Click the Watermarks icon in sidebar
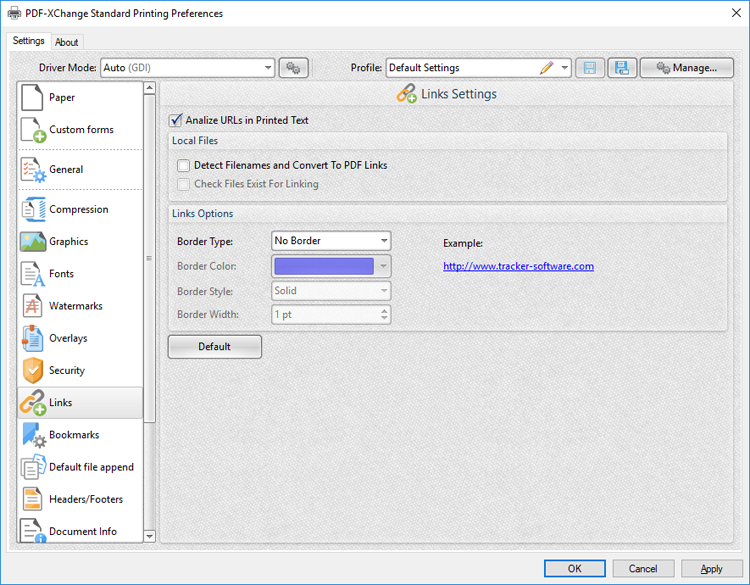Image resolution: width=750 pixels, height=585 pixels. [33, 306]
